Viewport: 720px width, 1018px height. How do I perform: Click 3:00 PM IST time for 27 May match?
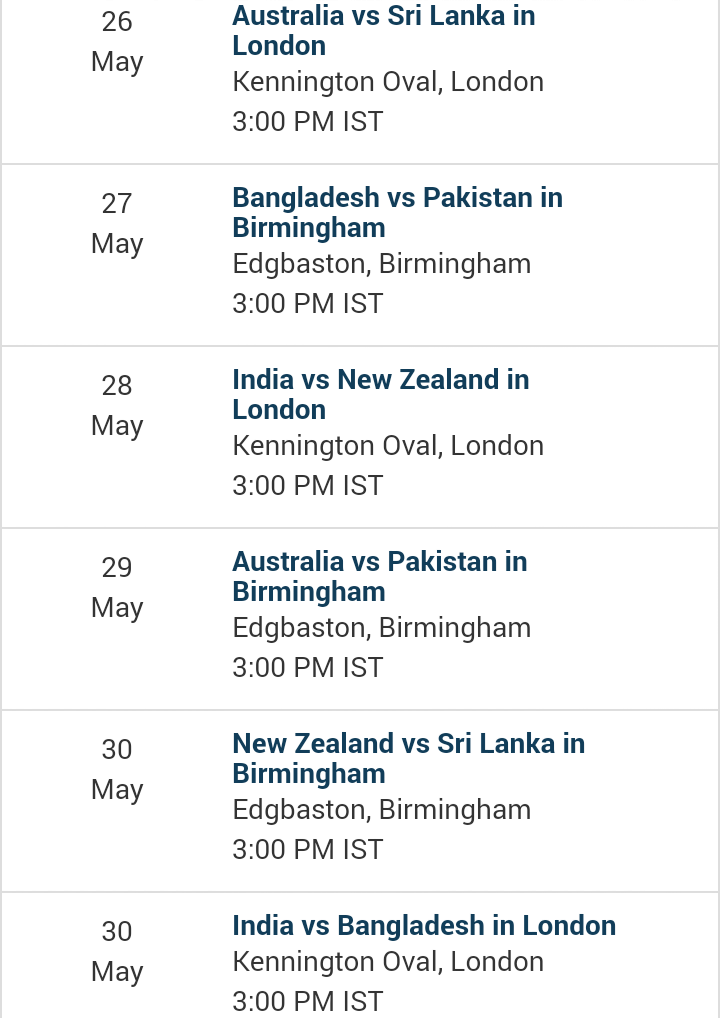pyautogui.click(x=308, y=303)
